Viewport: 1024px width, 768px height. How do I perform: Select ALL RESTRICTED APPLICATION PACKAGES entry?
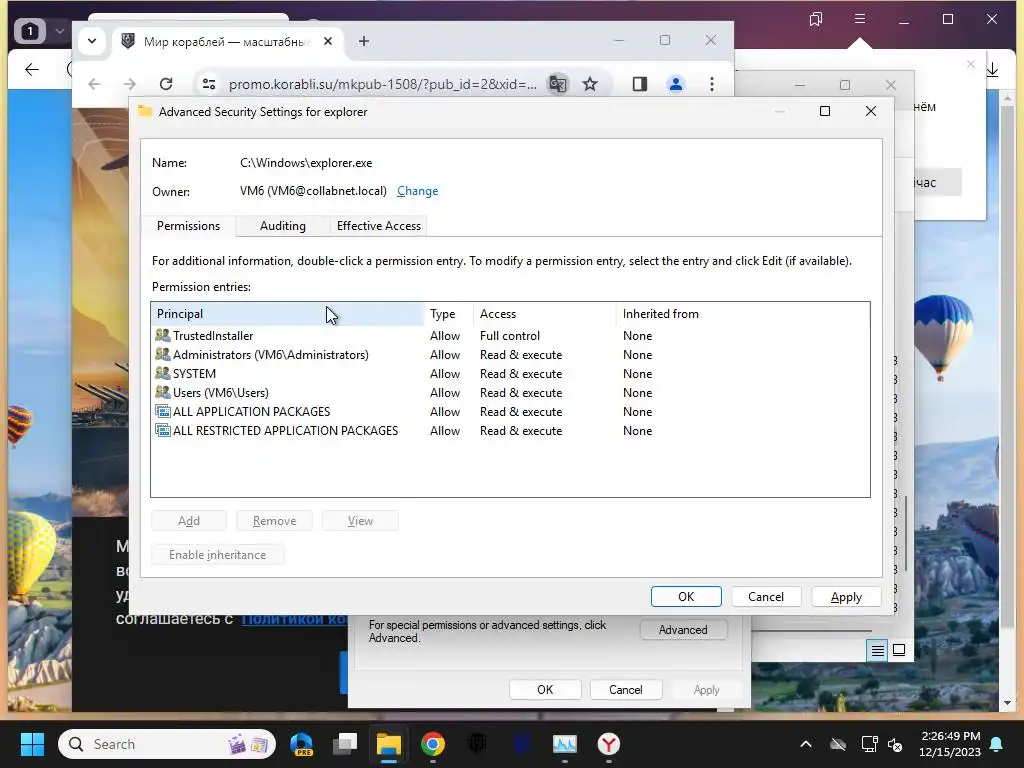click(509, 430)
